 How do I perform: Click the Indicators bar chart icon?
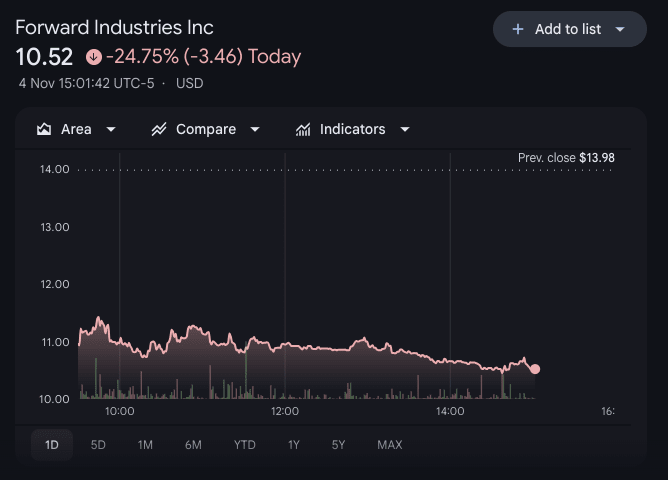[x=303, y=129]
